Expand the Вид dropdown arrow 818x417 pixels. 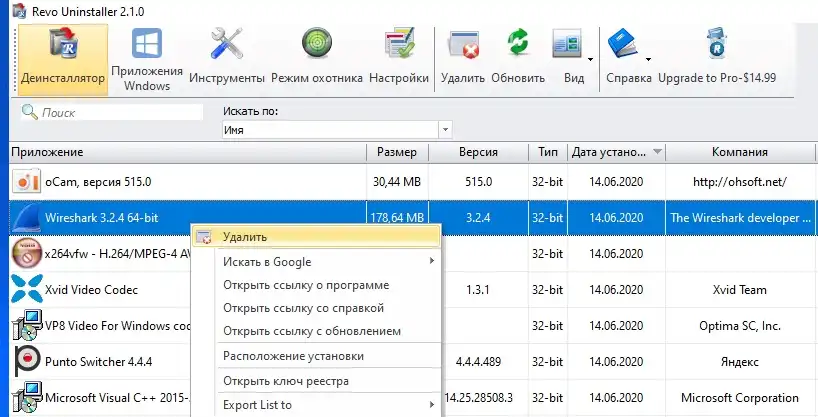pyautogui.click(x=590, y=59)
